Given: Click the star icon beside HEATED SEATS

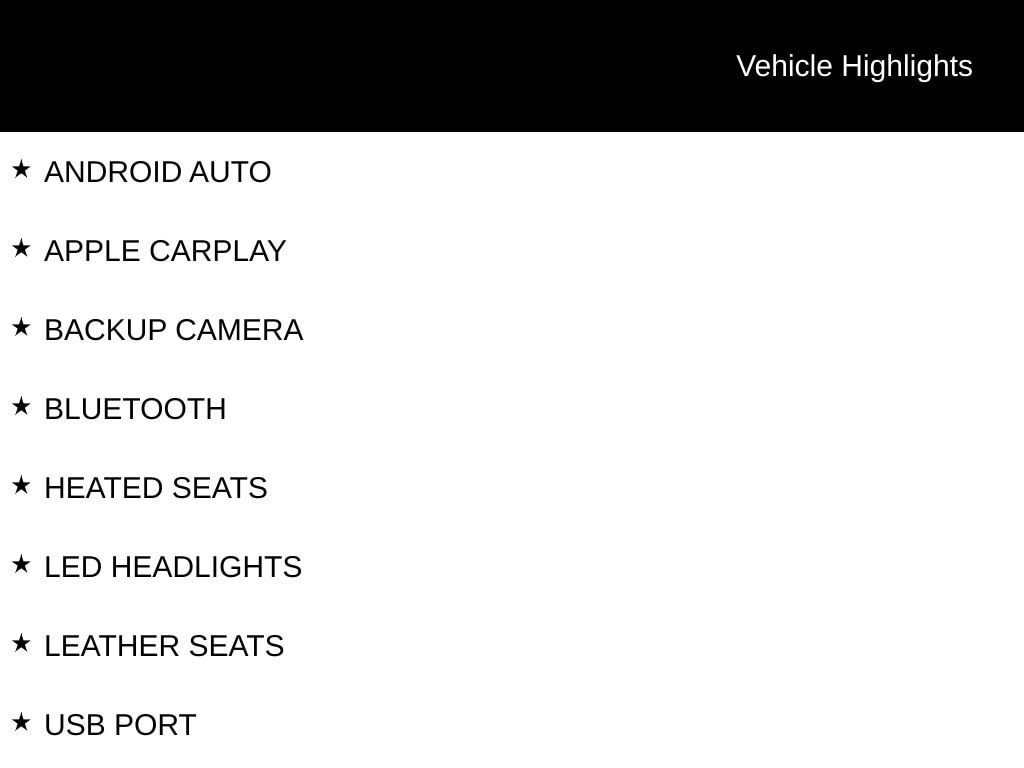Looking at the screenshot, I should (x=21, y=485).
